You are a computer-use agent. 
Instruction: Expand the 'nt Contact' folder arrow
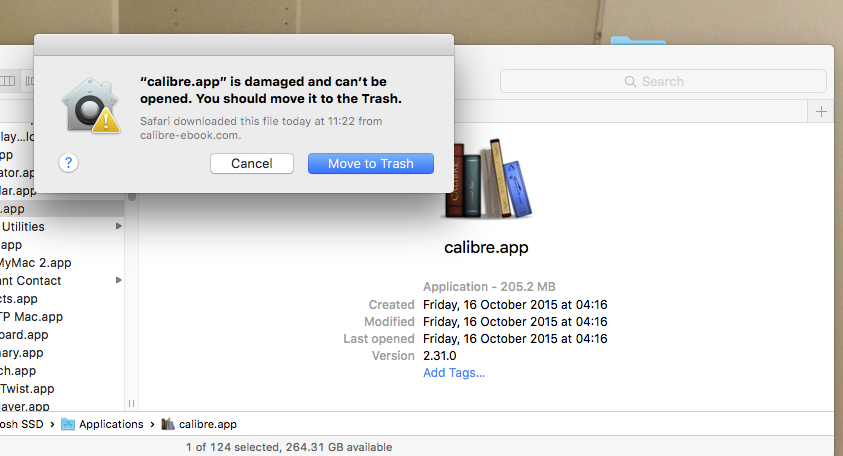coord(119,280)
